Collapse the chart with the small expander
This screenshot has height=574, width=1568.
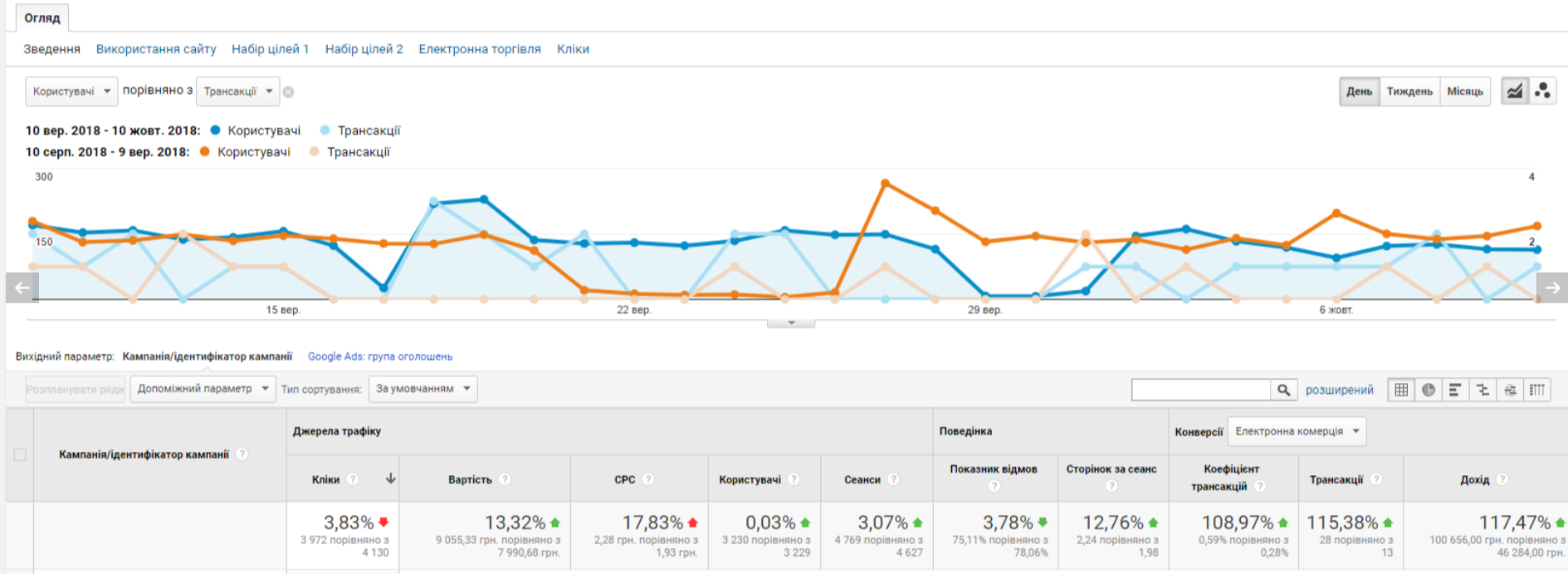pyautogui.click(x=791, y=322)
